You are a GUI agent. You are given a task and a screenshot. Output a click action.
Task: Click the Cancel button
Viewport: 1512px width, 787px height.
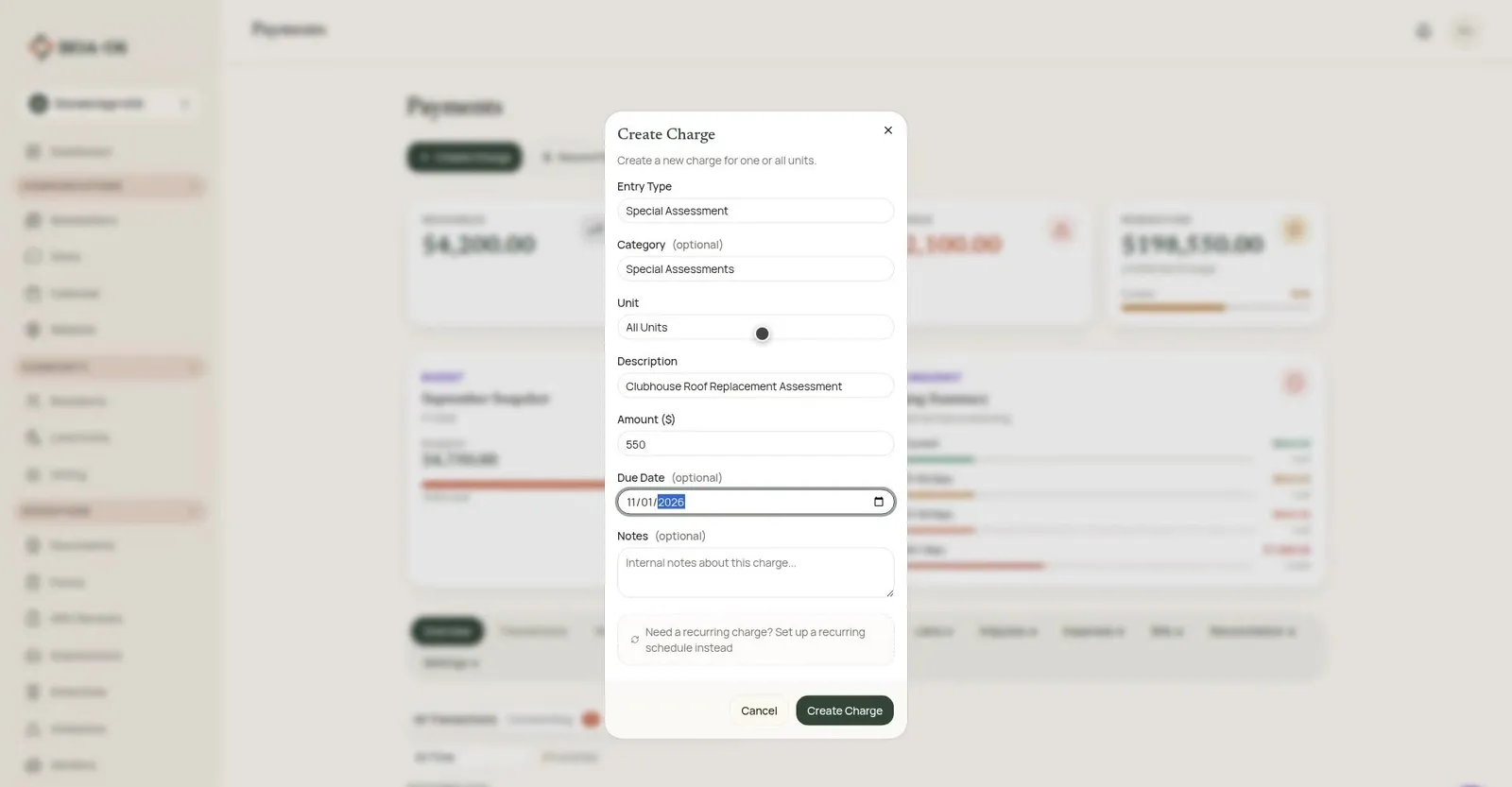point(759,710)
